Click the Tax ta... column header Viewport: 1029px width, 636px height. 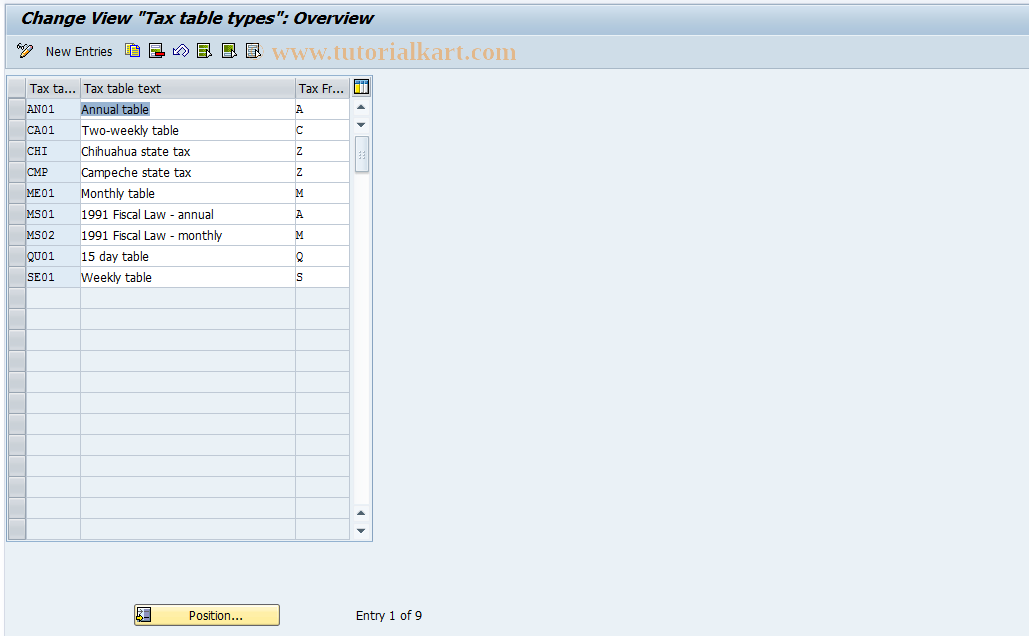52,88
